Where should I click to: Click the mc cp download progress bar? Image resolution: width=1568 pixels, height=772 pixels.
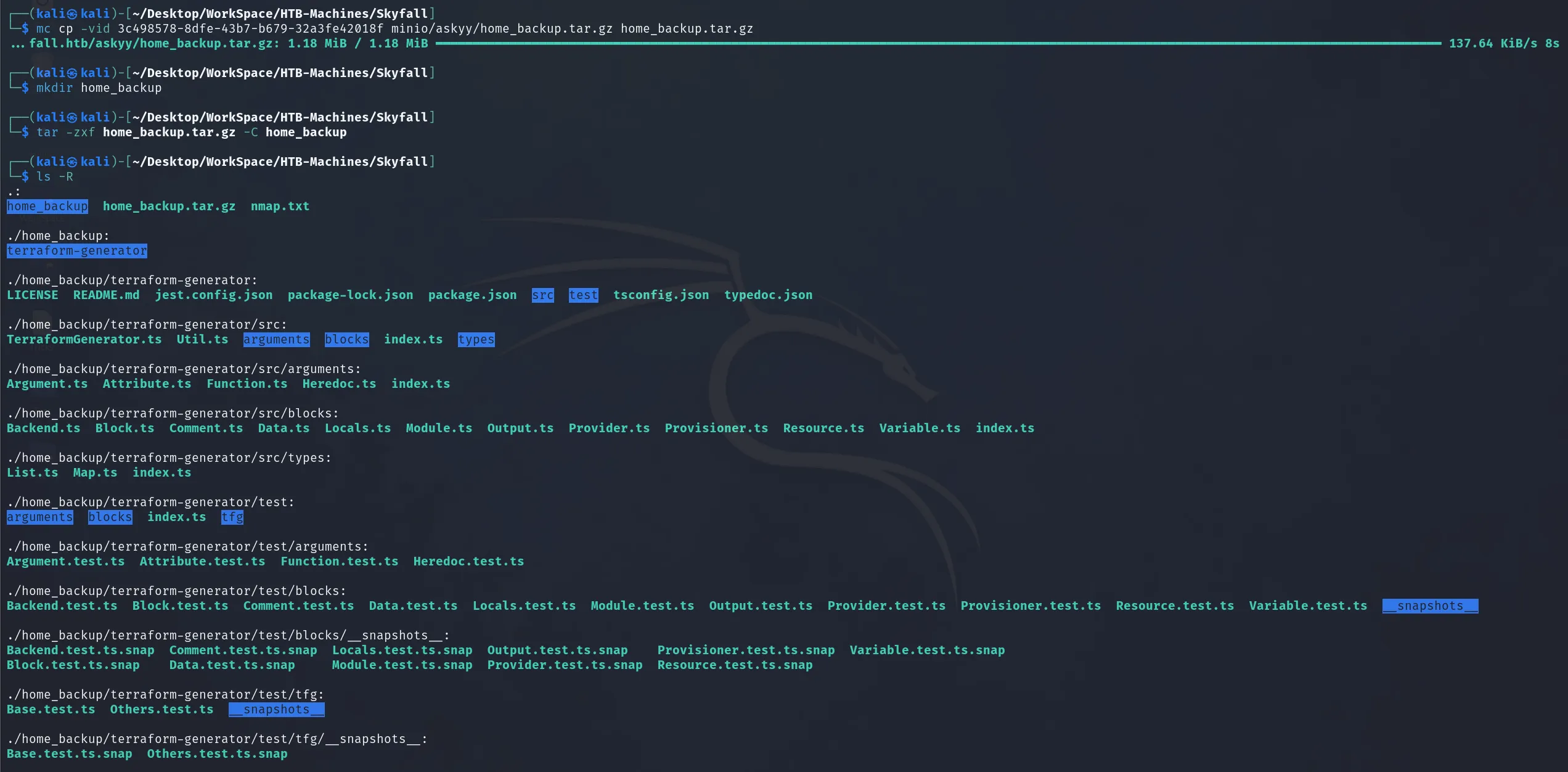[x=939, y=44]
